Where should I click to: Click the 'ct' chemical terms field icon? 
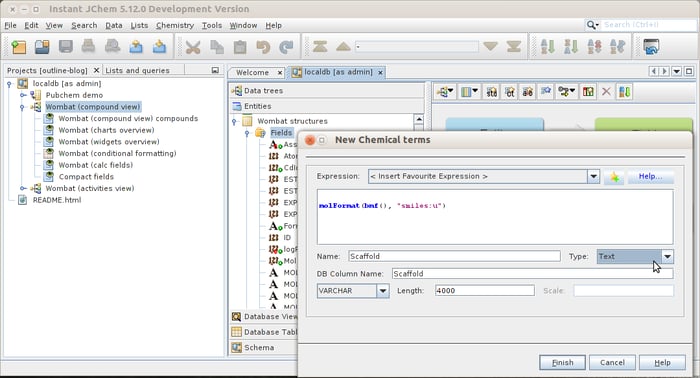pos(510,92)
